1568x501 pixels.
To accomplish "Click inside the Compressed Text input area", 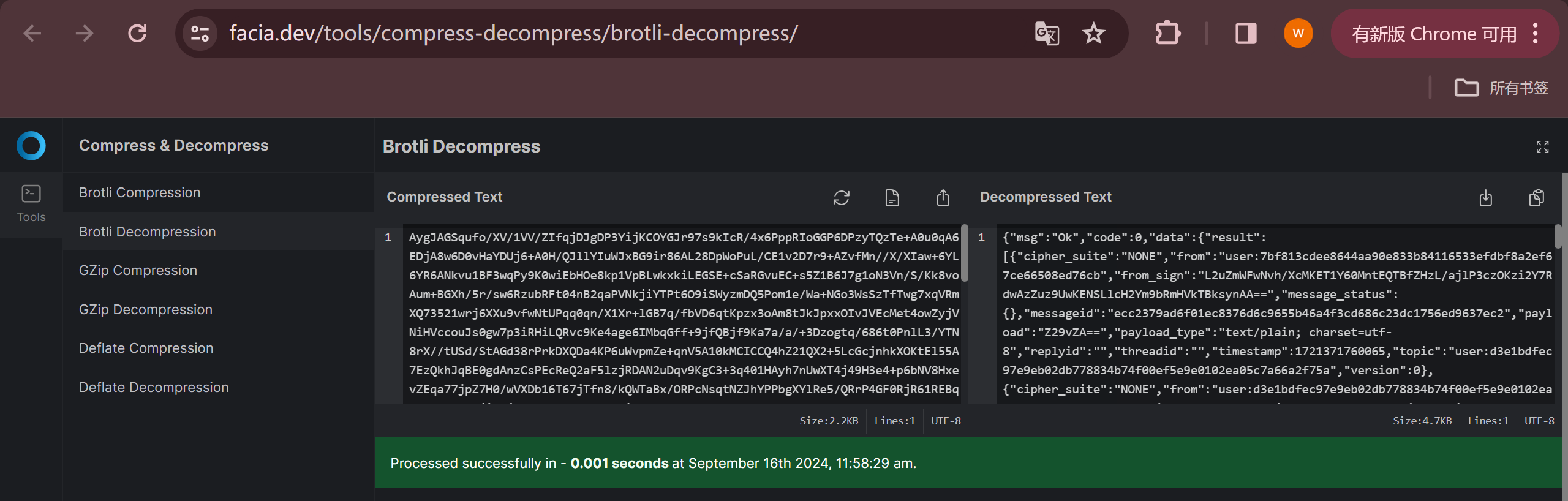I will pos(683,312).
